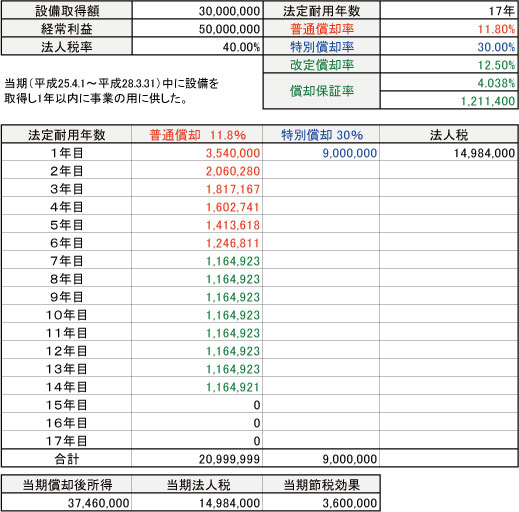Click the 法人税 column header
This screenshot has height=512, width=519.
click(x=449, y=135)
